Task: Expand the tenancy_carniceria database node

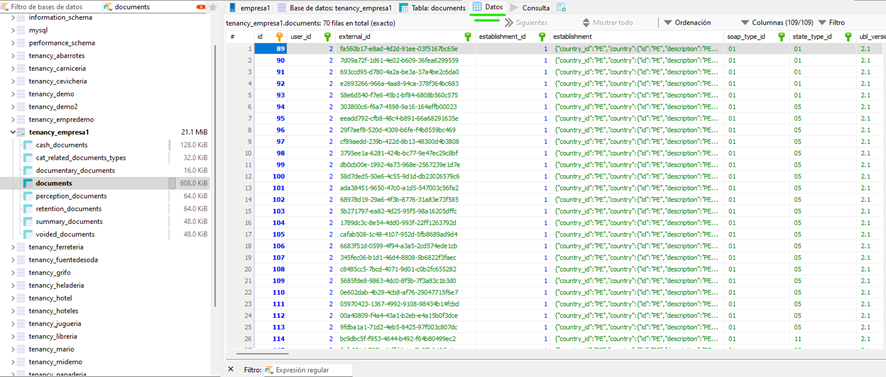Action: coord(12,68)
